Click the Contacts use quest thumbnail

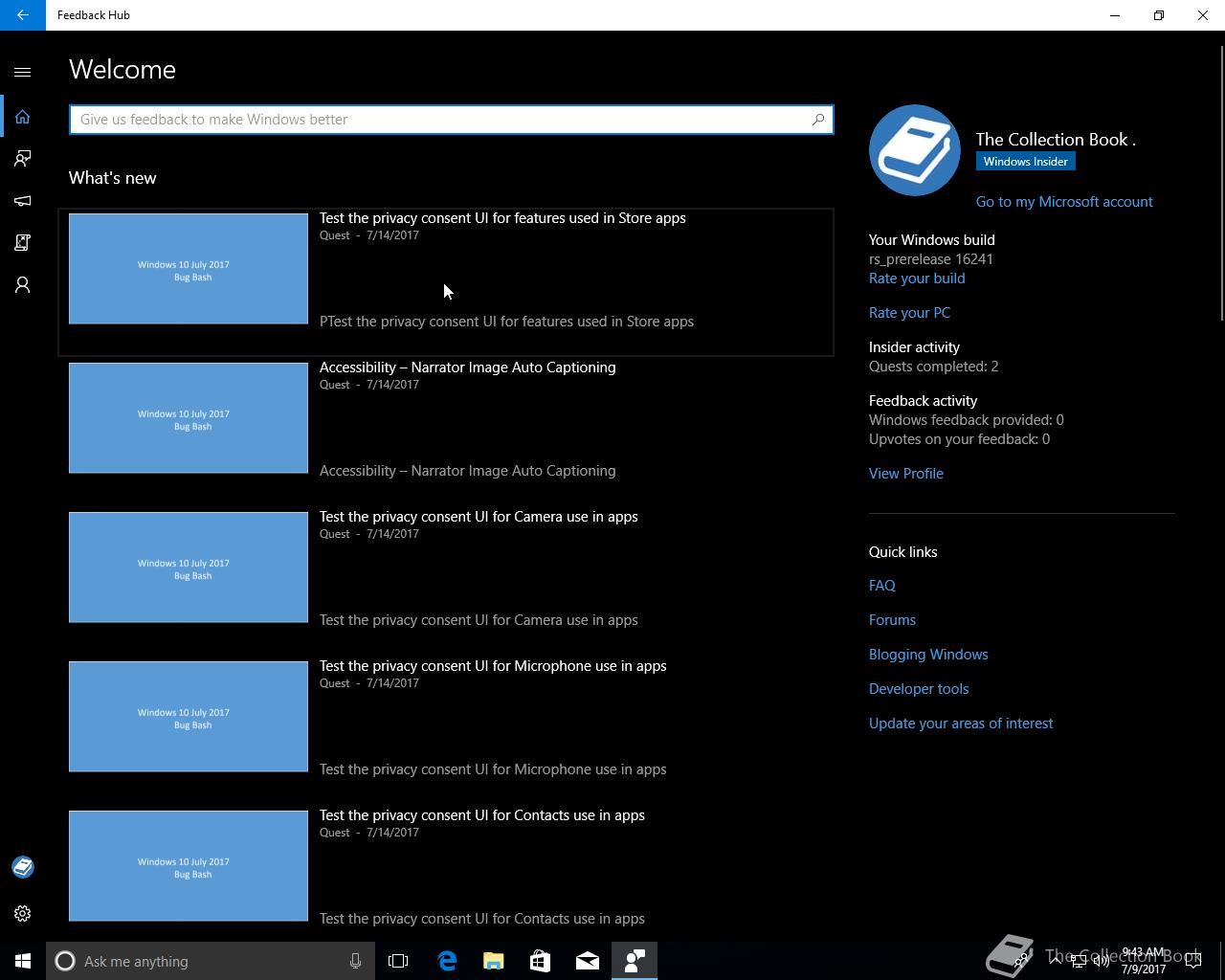click(x=189, y=866)
